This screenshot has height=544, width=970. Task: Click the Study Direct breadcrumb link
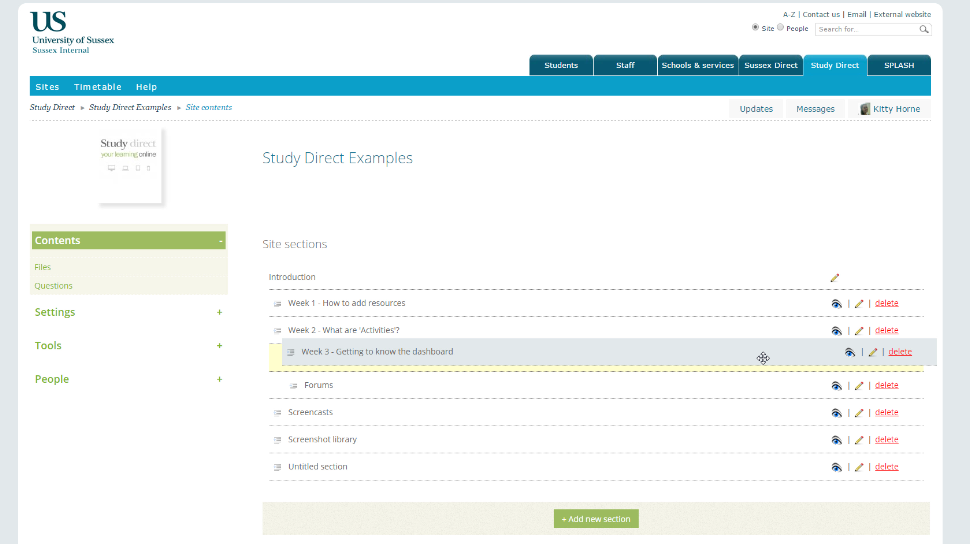[x=52, y=108]
